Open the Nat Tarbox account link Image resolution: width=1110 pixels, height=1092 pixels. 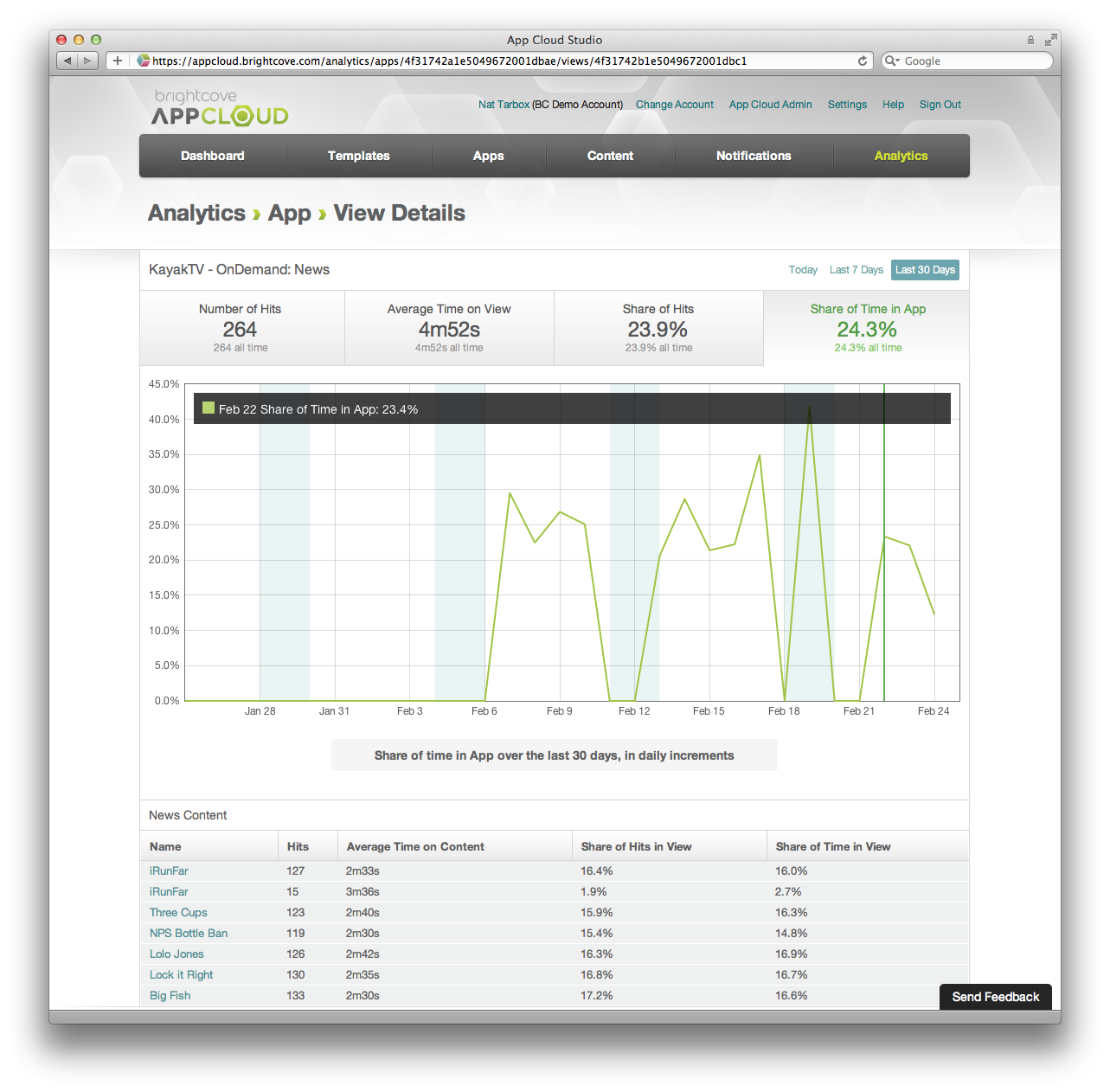click(504, 105)
